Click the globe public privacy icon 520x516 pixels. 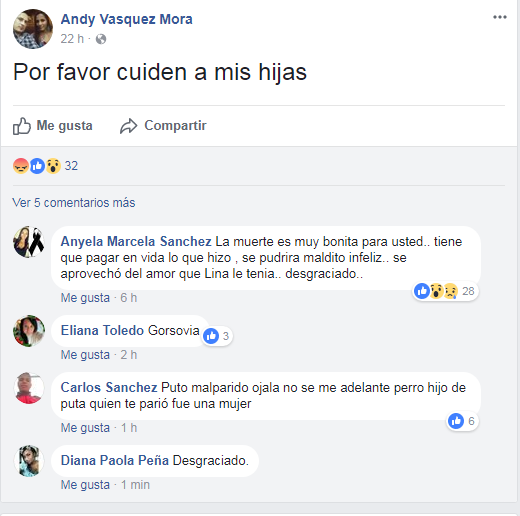101,39
